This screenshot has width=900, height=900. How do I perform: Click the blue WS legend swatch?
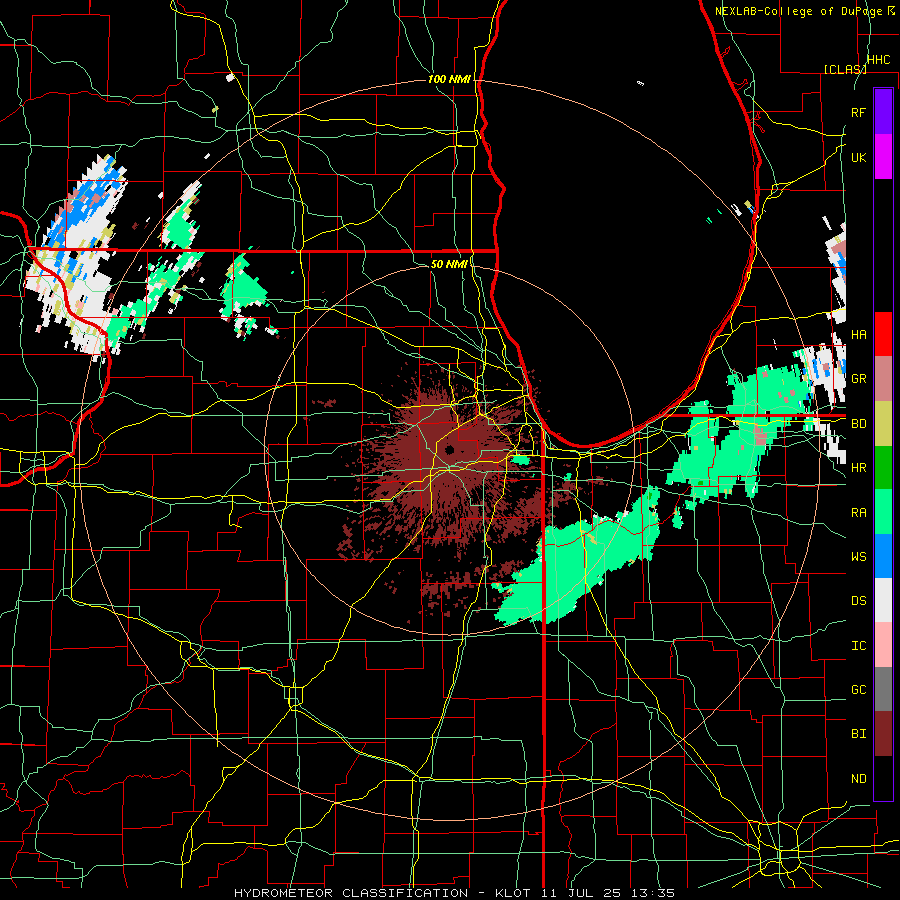pos(883,556)
